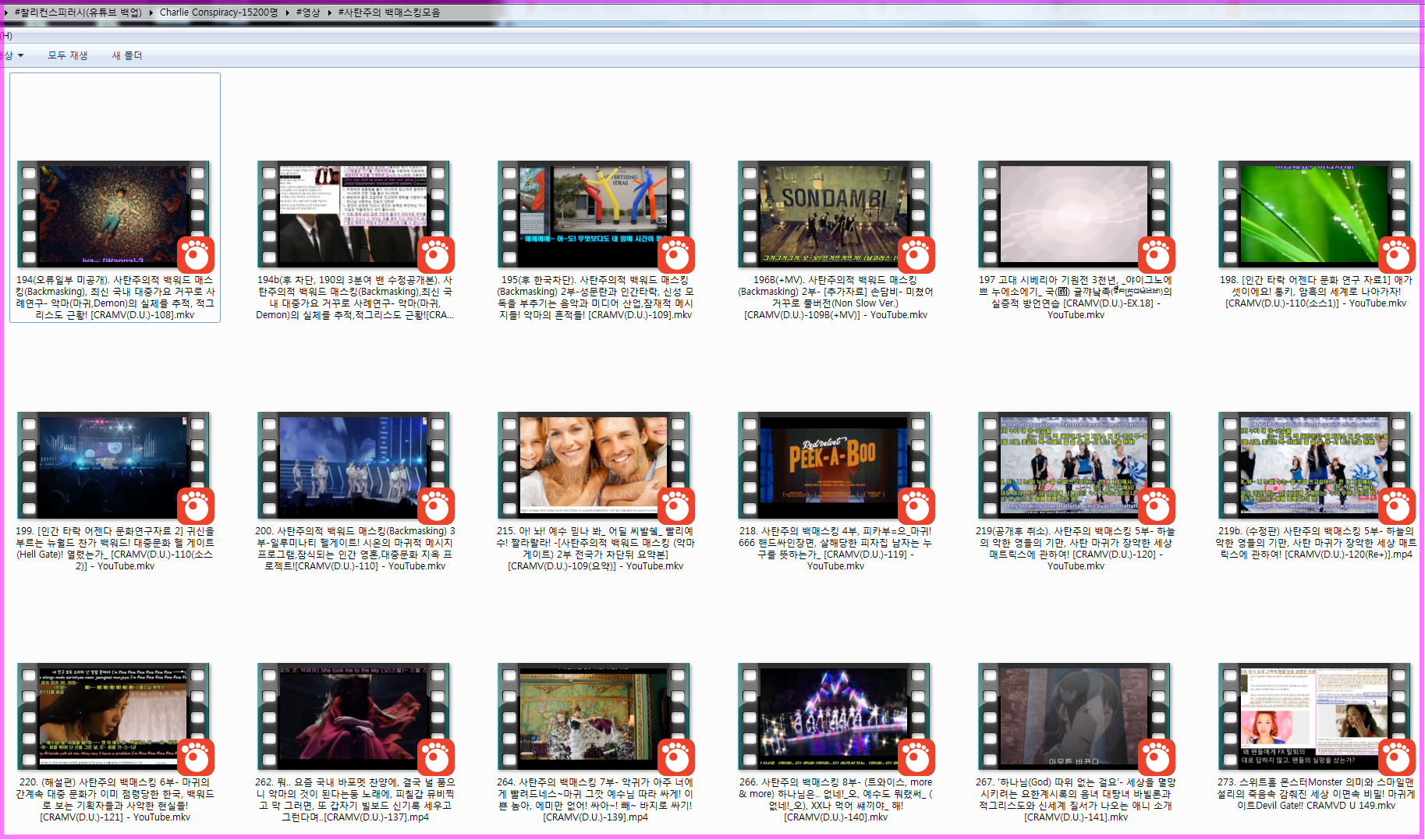
Task: Select filename text starting with 199. [인간 타락
Action: point(115,548)
